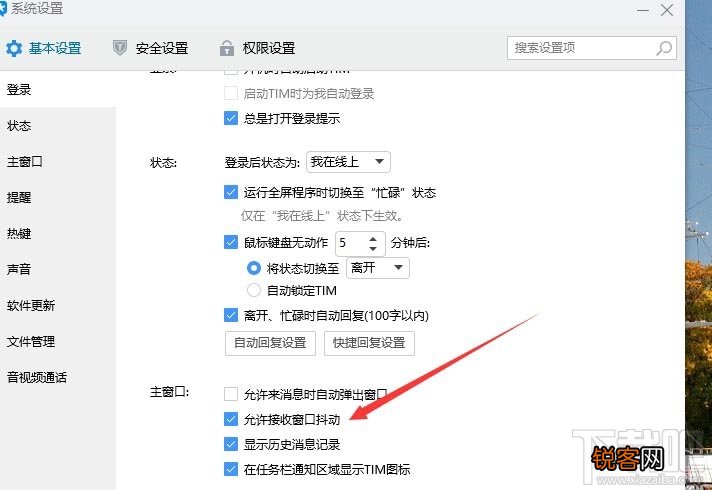Image resolution: width=712 pixels, height=490 pixels.
Task: Click the TIM logo in title bar
Action: click(x=3, y=8)
